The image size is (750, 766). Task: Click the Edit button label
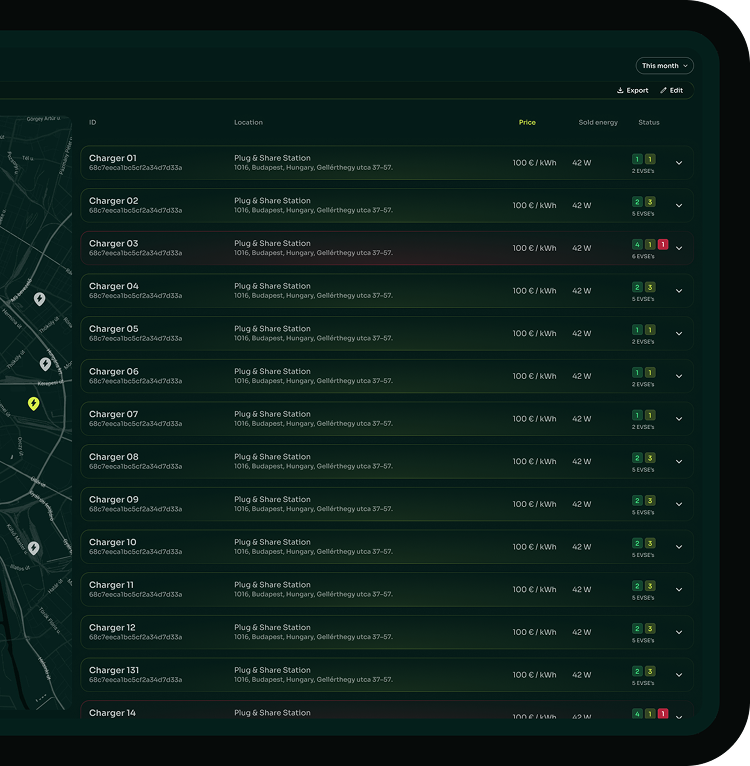pyautogui.click(x=677, y=90)
